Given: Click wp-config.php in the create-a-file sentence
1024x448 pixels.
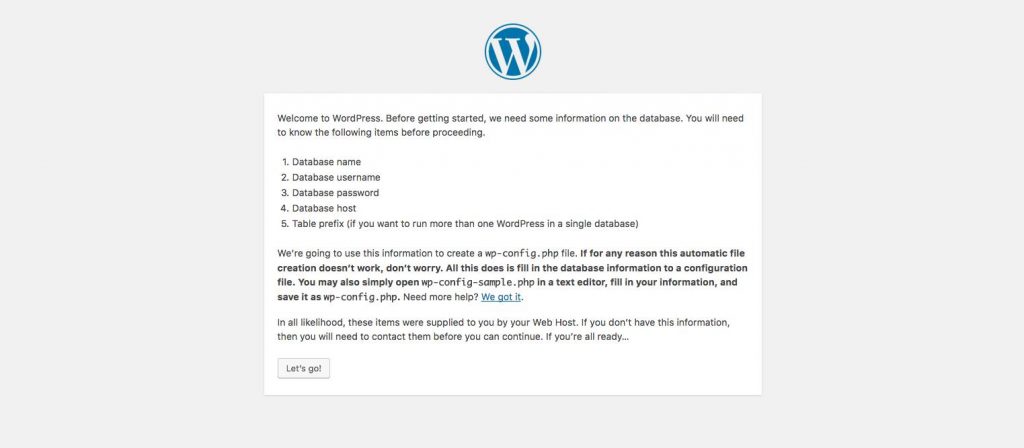Looking at the screenshot, I should coord(522,253).
